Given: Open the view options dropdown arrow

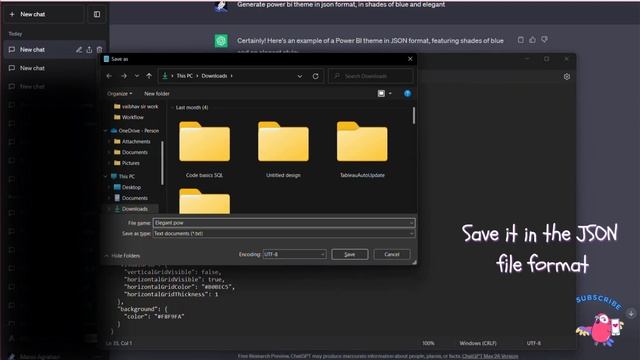Looking at the screenshot, I should pyautogui.click(x=390, y=93).
